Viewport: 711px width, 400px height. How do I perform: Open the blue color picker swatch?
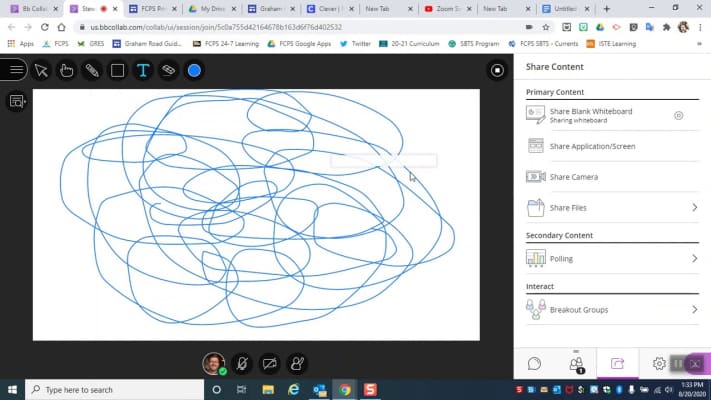coord(194,70)
